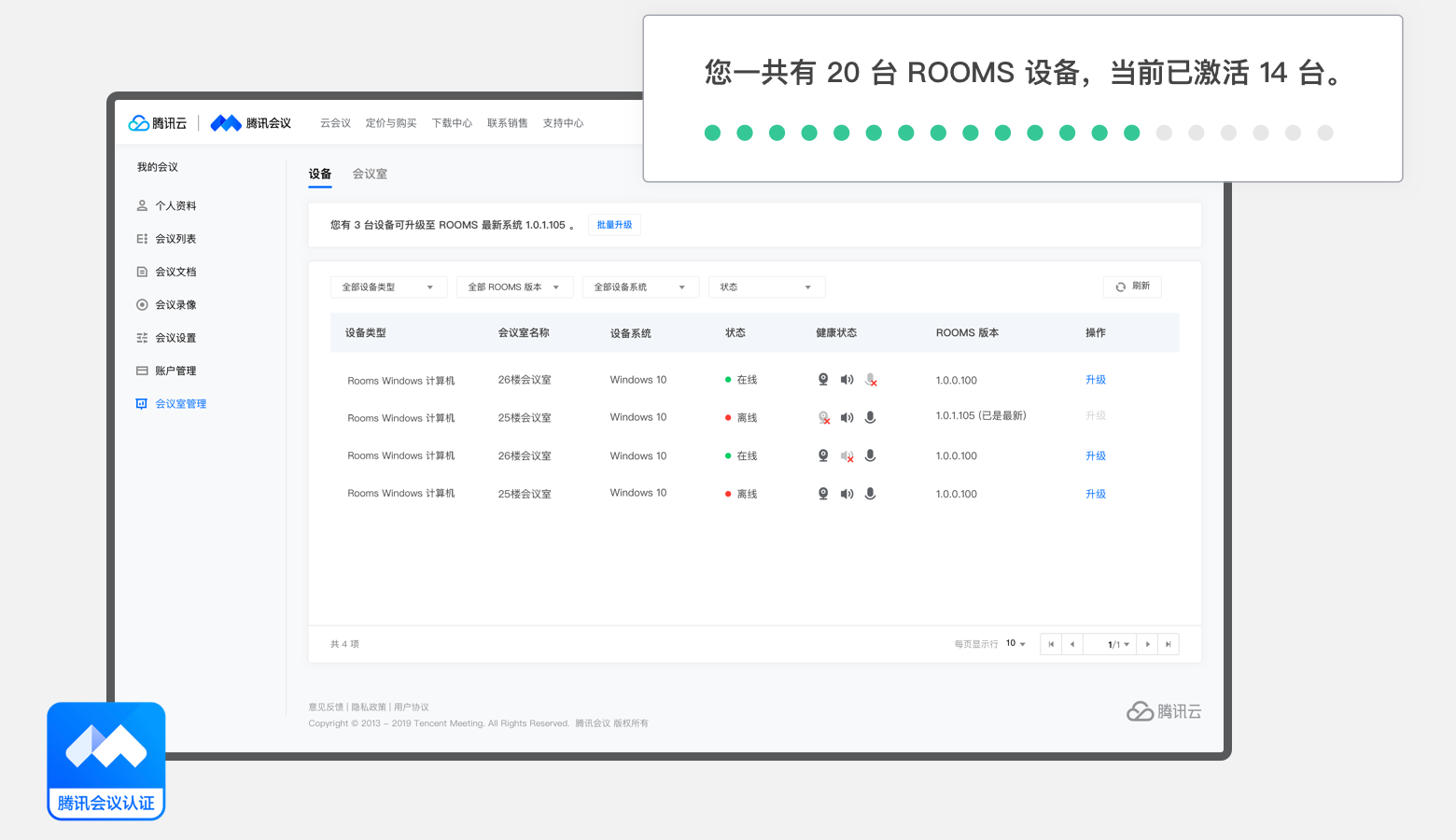This screenshot has width=1456, height=840.
Task: Click the 腾讯云 logo in the top header
Action: tap(158, 123)
